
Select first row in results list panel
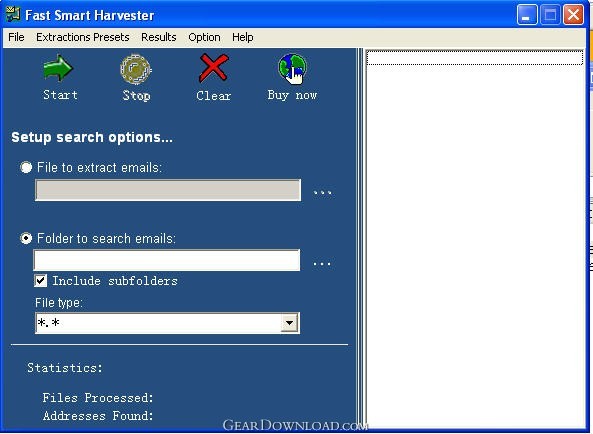pos(475,58)
